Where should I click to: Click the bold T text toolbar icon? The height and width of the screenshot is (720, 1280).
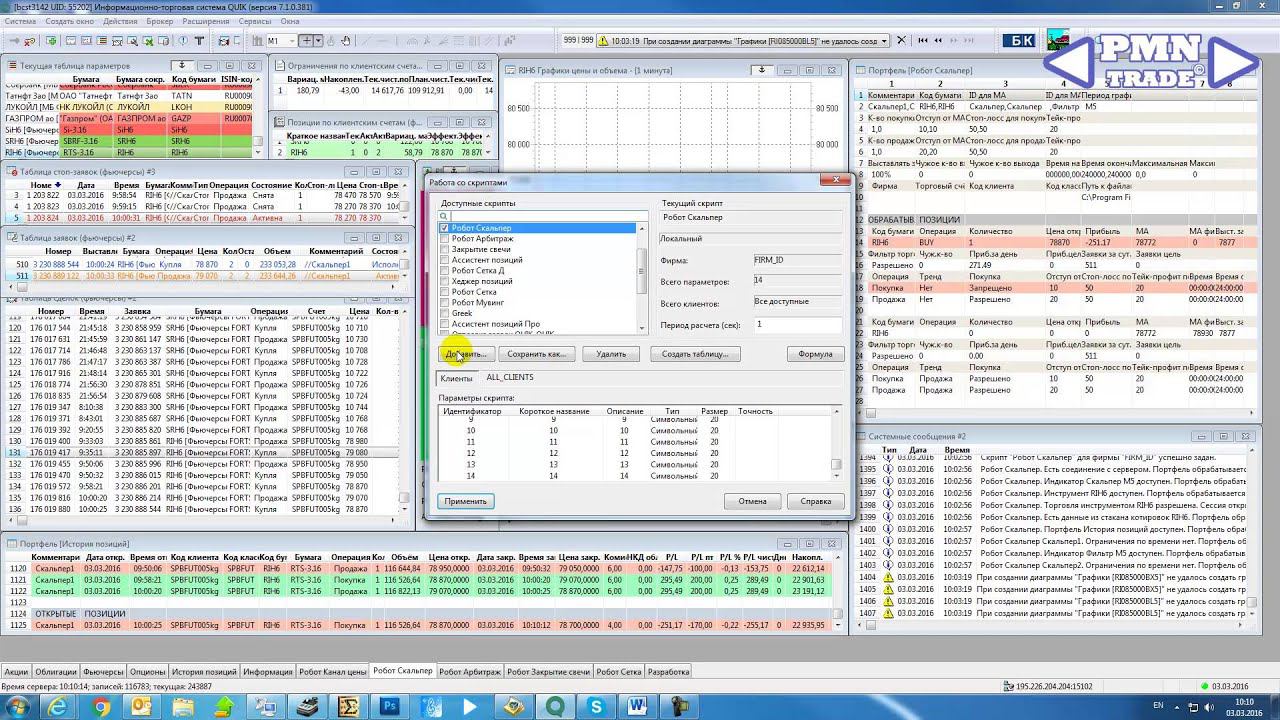tap(199, 41)
